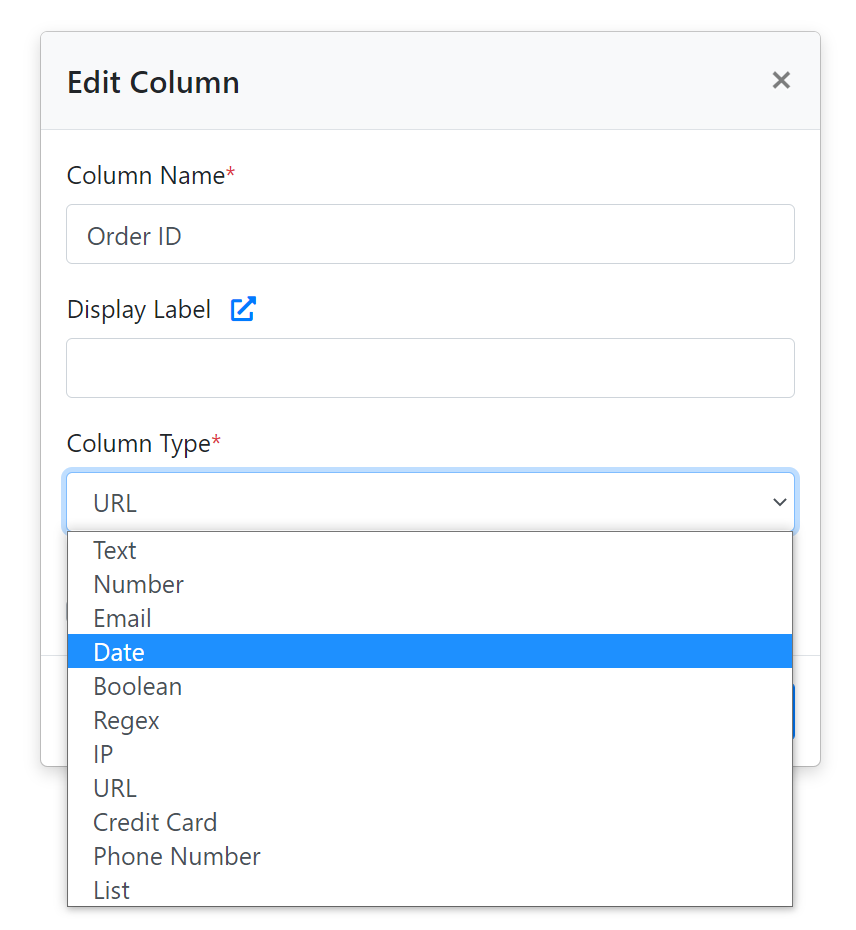
Task: Choose the Number column type
Action: pyautogui.click(x=138, y=584)
